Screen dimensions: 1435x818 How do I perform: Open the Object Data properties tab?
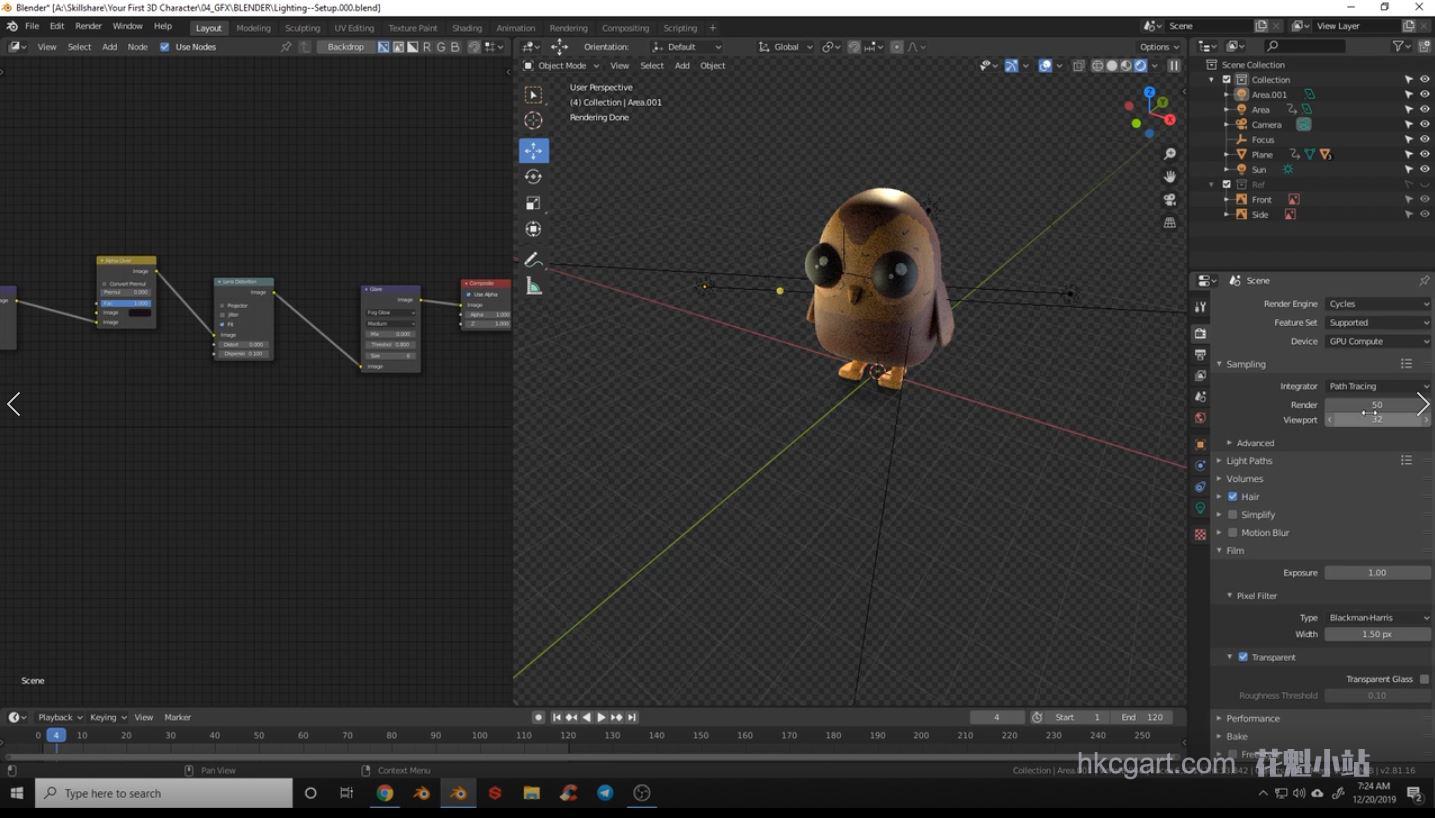pos(1200,508)
